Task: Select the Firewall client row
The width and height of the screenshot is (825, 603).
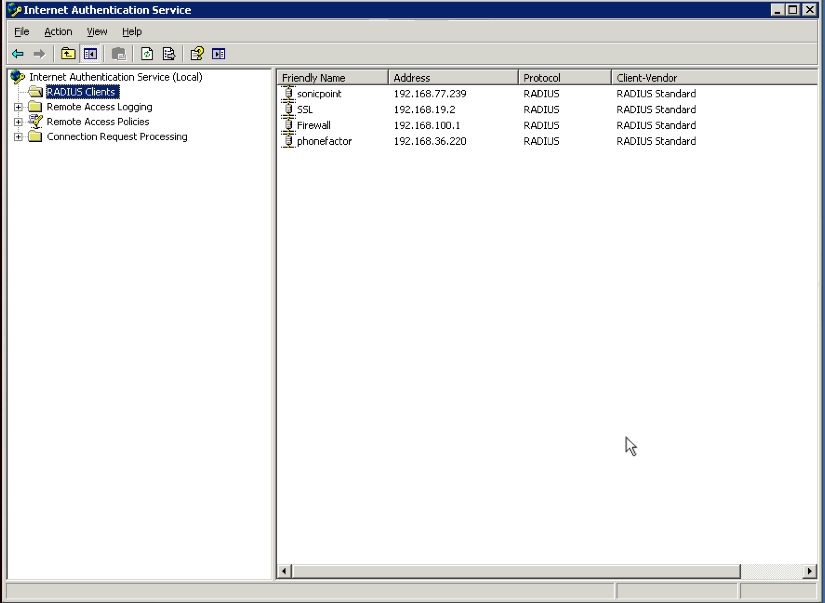Action: pos(314,126)
